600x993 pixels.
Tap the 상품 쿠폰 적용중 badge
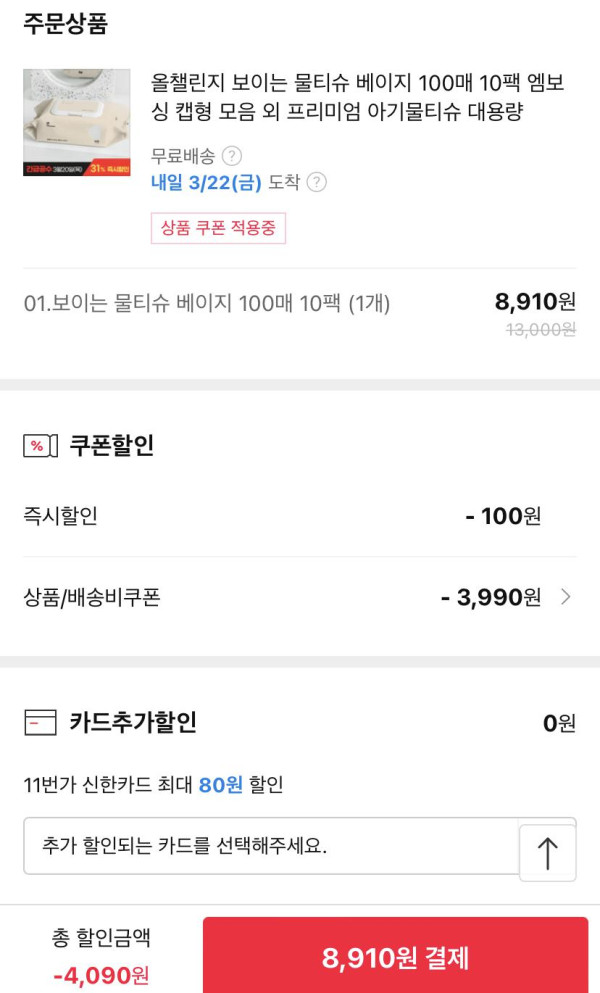218,228
